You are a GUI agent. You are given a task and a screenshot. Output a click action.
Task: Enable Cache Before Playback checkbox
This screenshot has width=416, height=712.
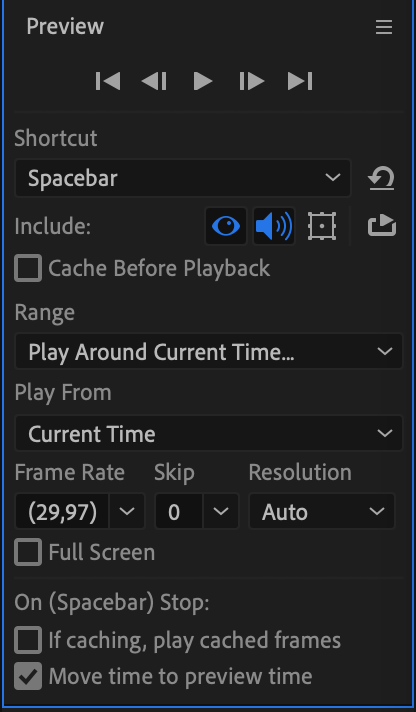28,268
